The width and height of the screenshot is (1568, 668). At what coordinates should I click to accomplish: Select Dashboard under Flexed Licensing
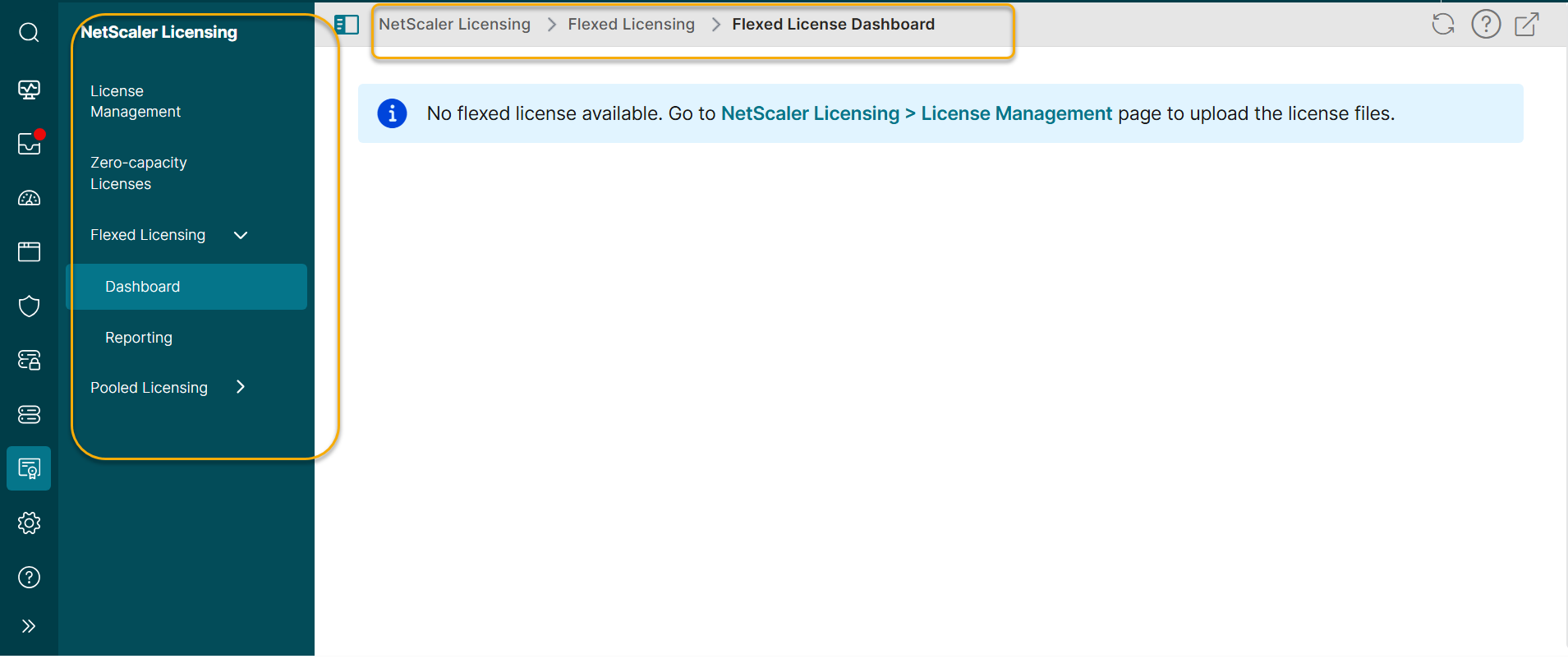coord(186,287)
